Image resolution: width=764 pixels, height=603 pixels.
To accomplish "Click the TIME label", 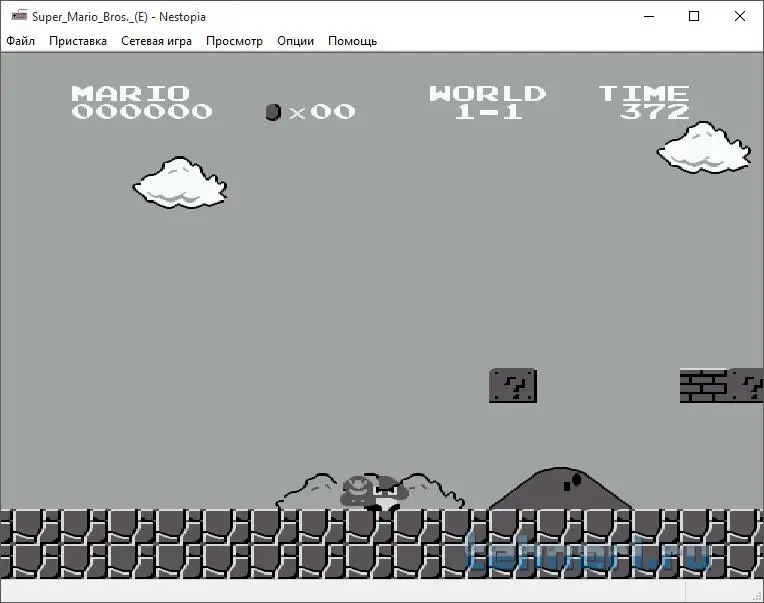I will [644, 94].
